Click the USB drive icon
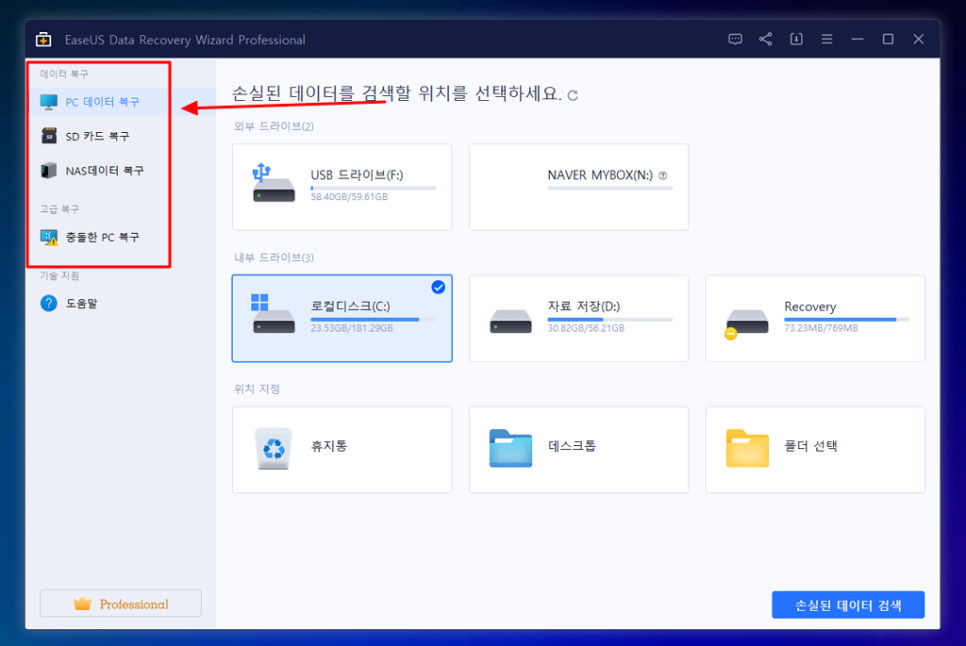The image size is (966, 646). 274,182
